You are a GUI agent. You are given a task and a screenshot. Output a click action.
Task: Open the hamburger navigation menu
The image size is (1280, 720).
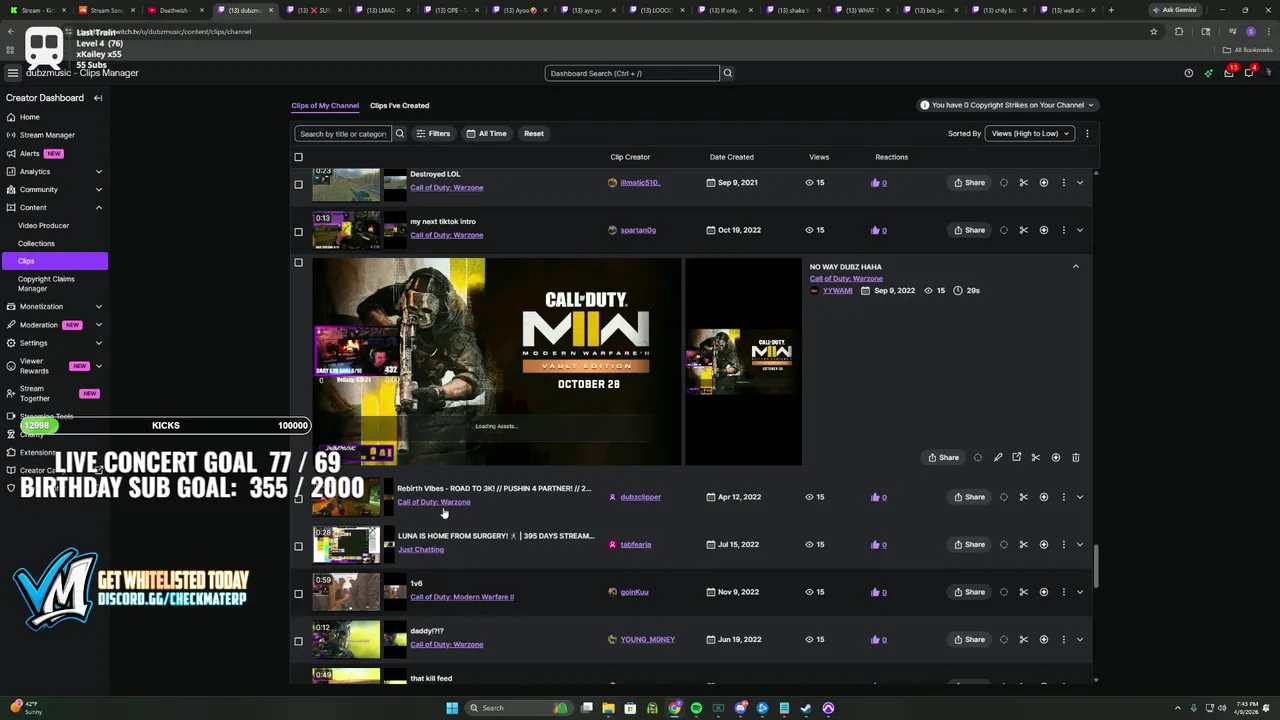pyautogui.click(x=12, y=73)
